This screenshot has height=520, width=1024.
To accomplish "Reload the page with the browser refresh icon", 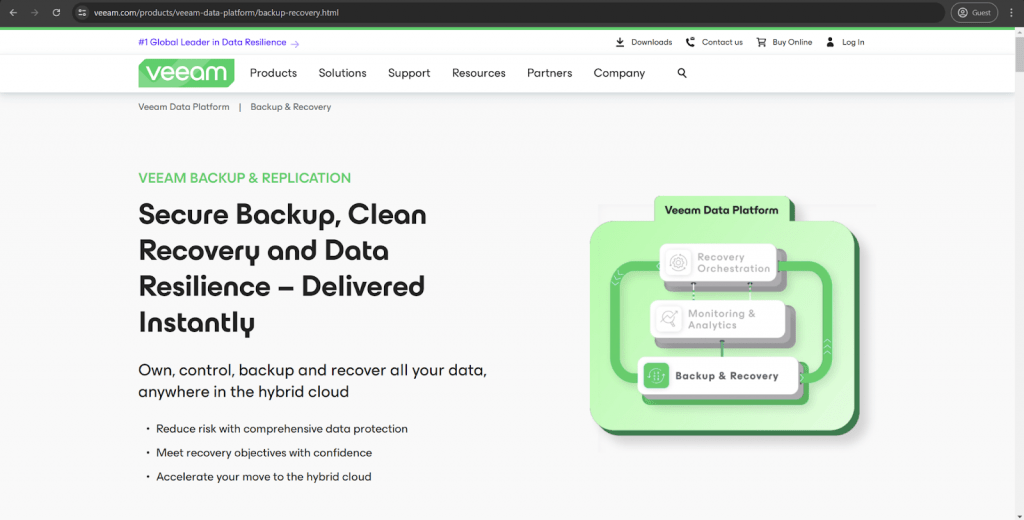I will 56,13.
